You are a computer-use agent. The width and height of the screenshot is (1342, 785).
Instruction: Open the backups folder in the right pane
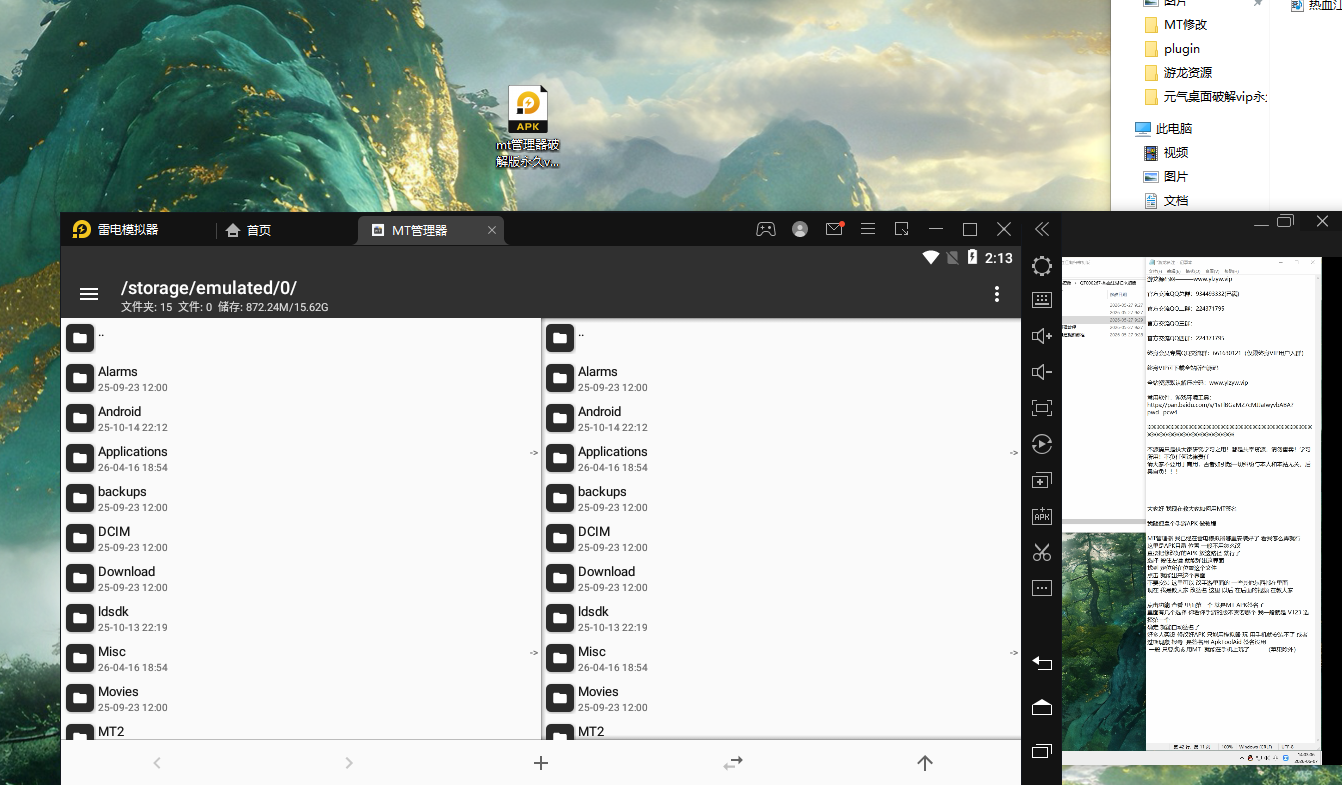[x=781, y=498]
